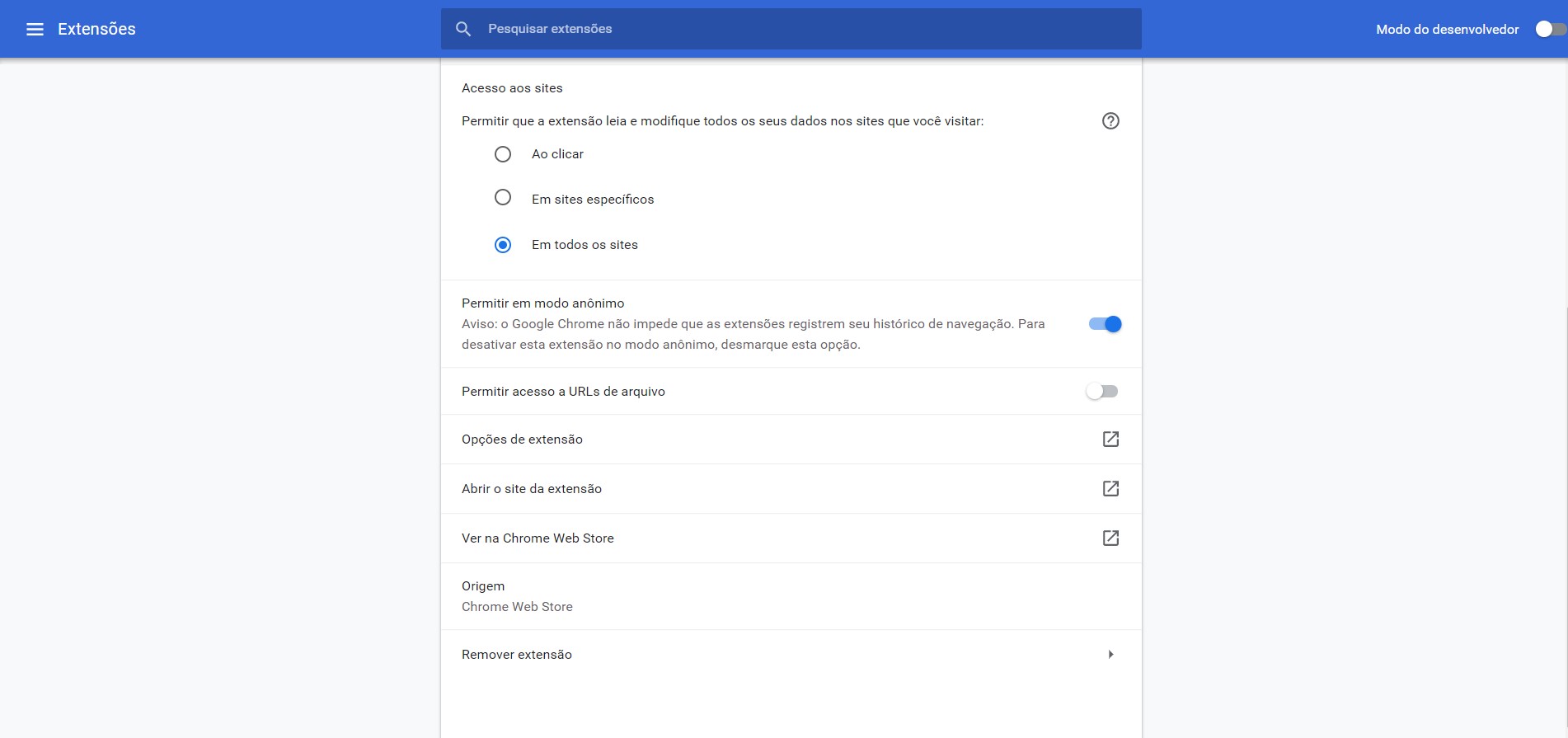Viewport: 1568px width, 738px height.
Task: Disable Permitir em modo anônimo toggle
Action: (1106, 324)
